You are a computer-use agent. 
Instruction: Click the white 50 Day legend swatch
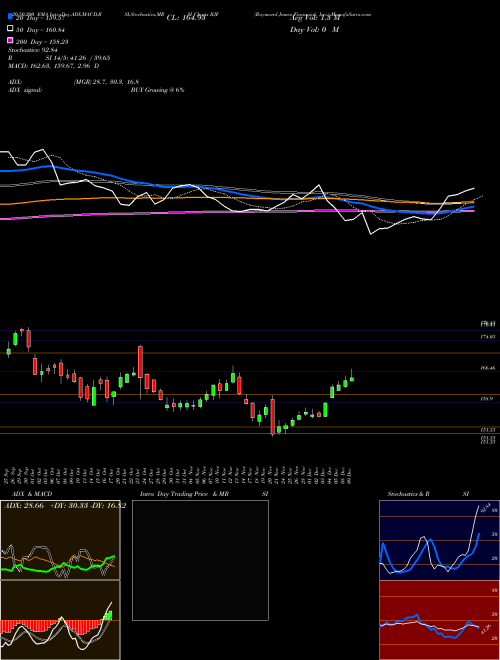(x=10, y=29)
